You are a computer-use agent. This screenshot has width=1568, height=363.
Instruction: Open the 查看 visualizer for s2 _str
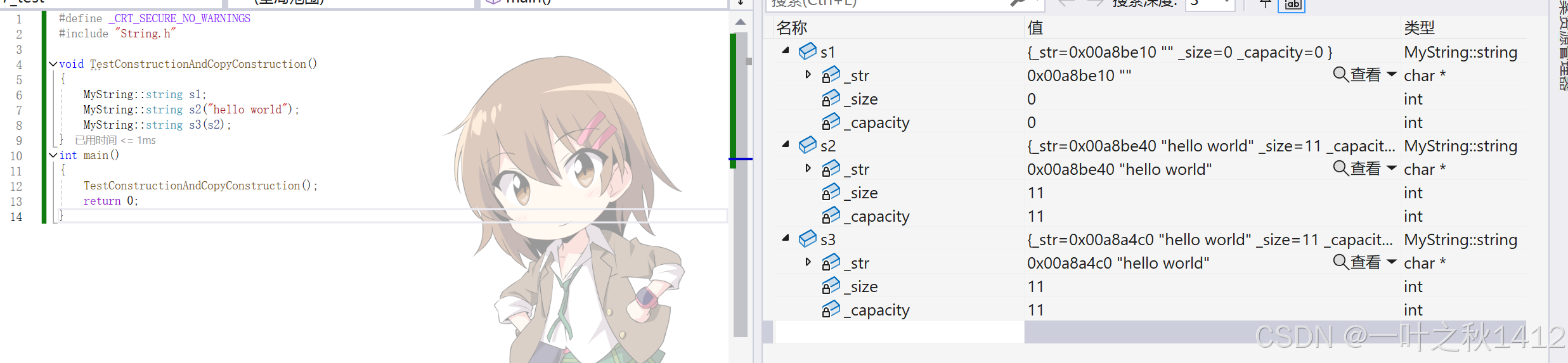[x=1357, y=169]
